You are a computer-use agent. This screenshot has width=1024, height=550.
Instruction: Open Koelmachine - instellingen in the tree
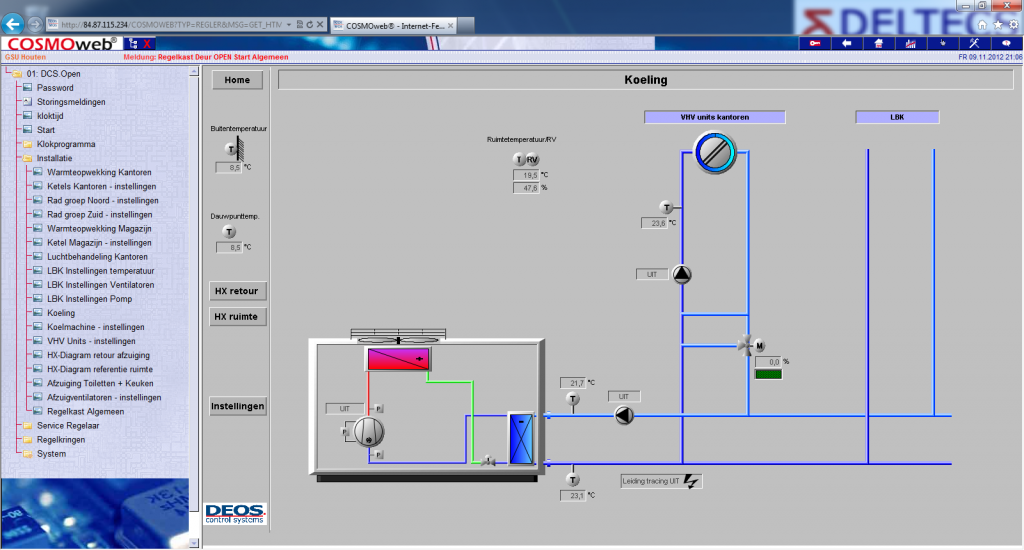click(x=95, y=327)
